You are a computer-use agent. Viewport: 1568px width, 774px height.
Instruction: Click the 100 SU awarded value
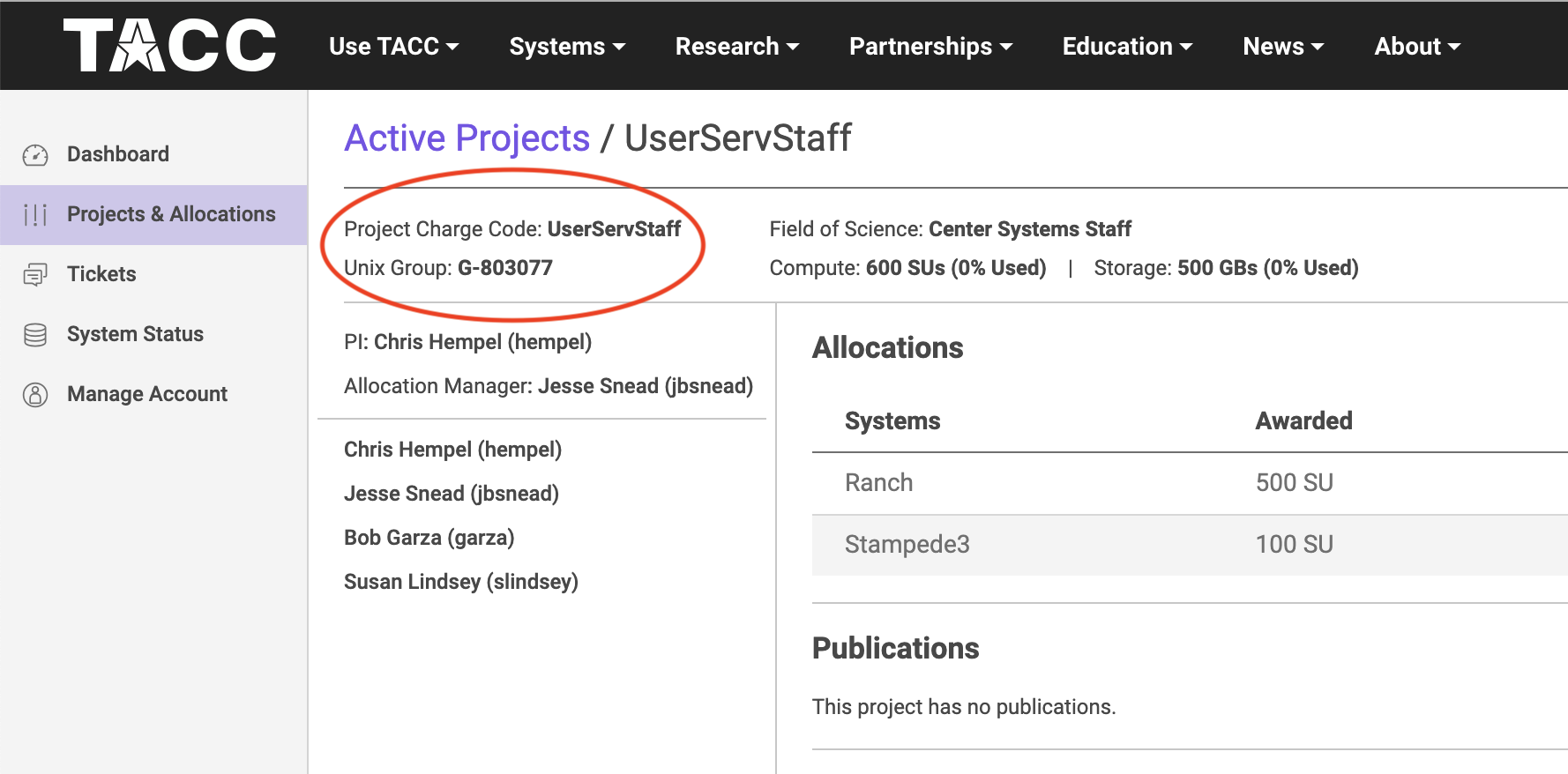coord(1294,545)
